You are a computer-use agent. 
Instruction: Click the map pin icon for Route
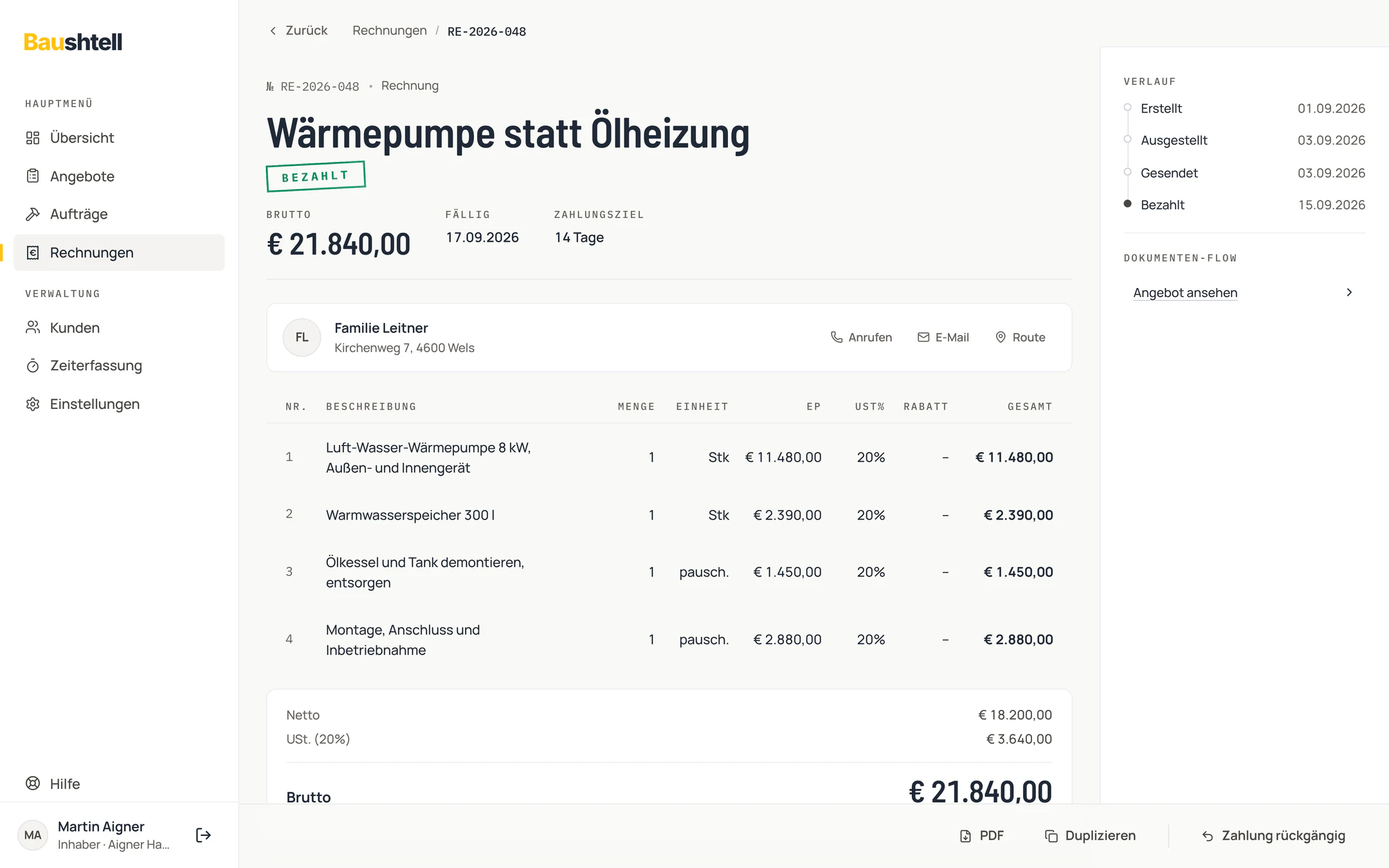1001,338
